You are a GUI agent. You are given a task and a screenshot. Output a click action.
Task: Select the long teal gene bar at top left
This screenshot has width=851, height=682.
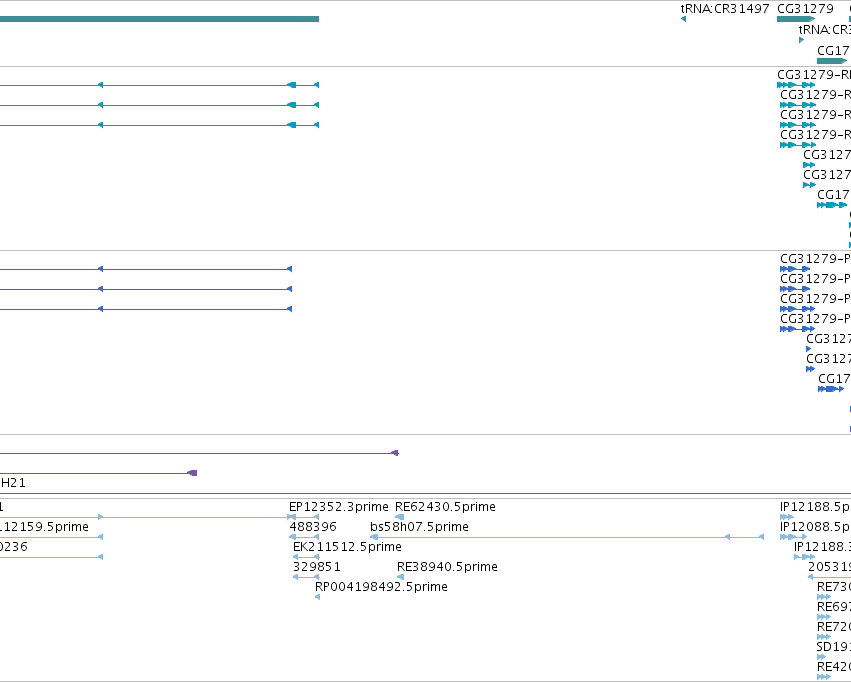[159, 19]
